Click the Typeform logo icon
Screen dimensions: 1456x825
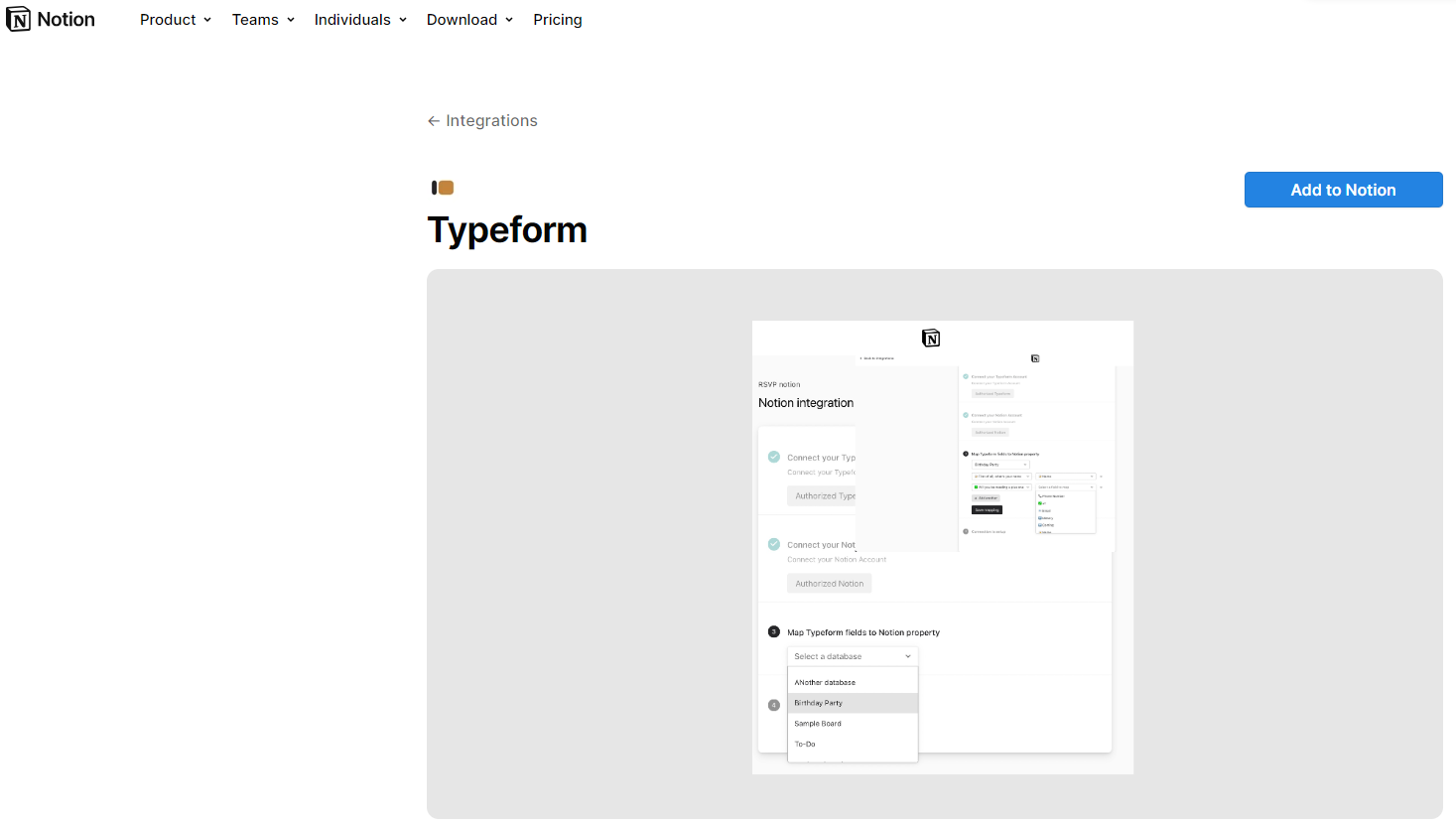pyautogui.click(x=443, y=188)
